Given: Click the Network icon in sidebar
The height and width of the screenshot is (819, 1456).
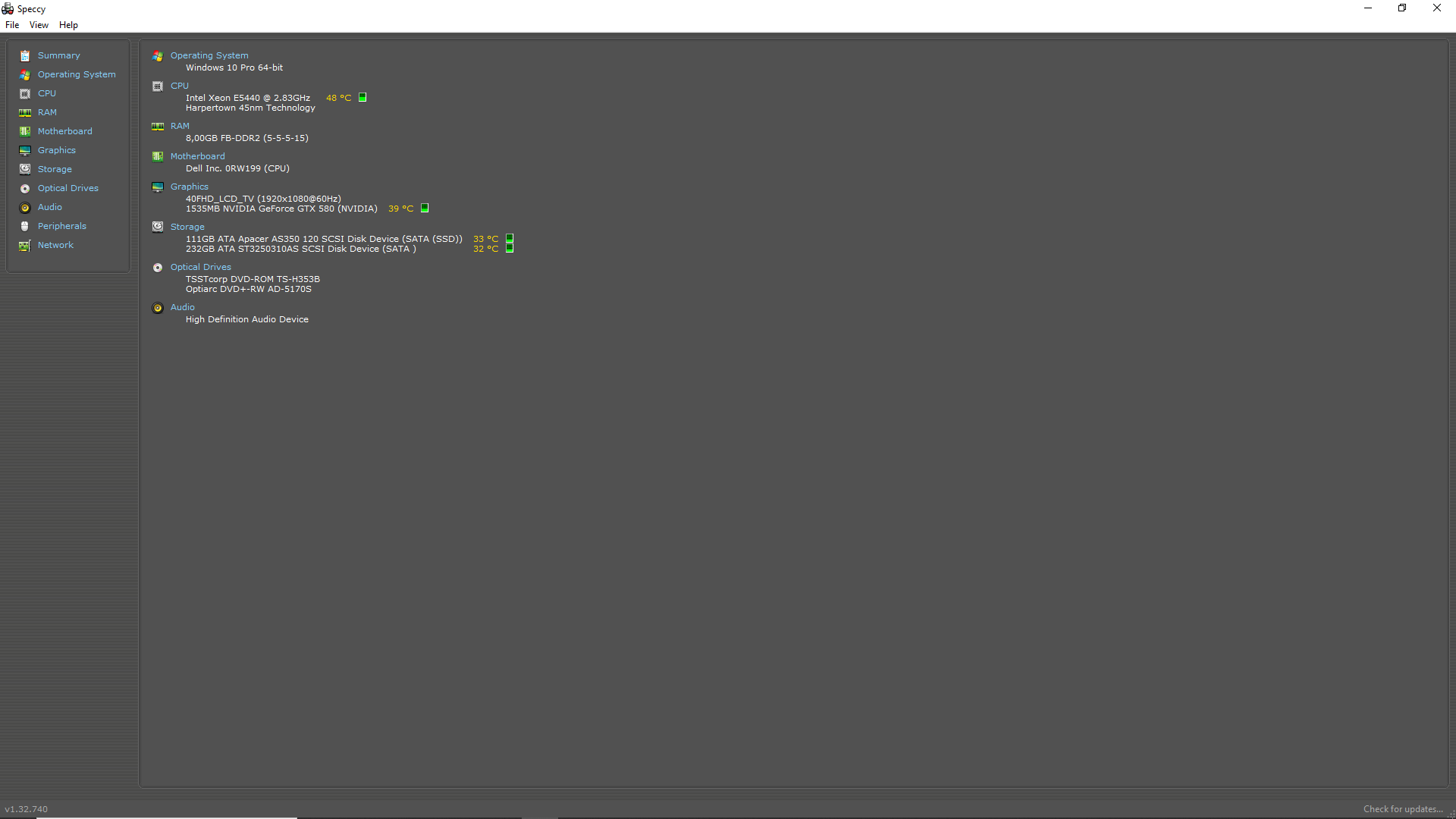Looking at the screenshot, I should (x=25, y=246).
